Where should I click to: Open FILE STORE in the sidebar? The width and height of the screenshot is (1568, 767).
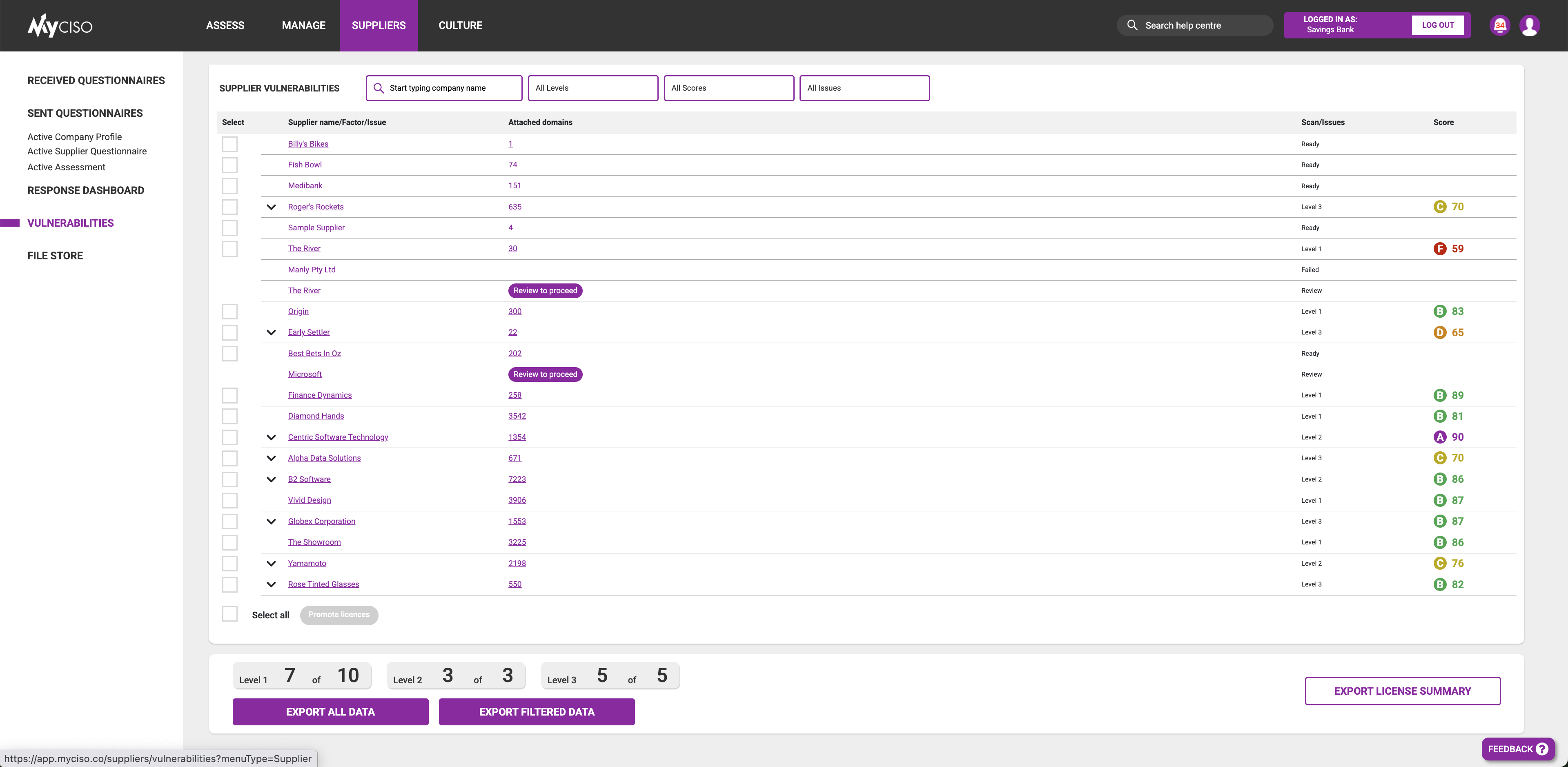coord(56,256)
